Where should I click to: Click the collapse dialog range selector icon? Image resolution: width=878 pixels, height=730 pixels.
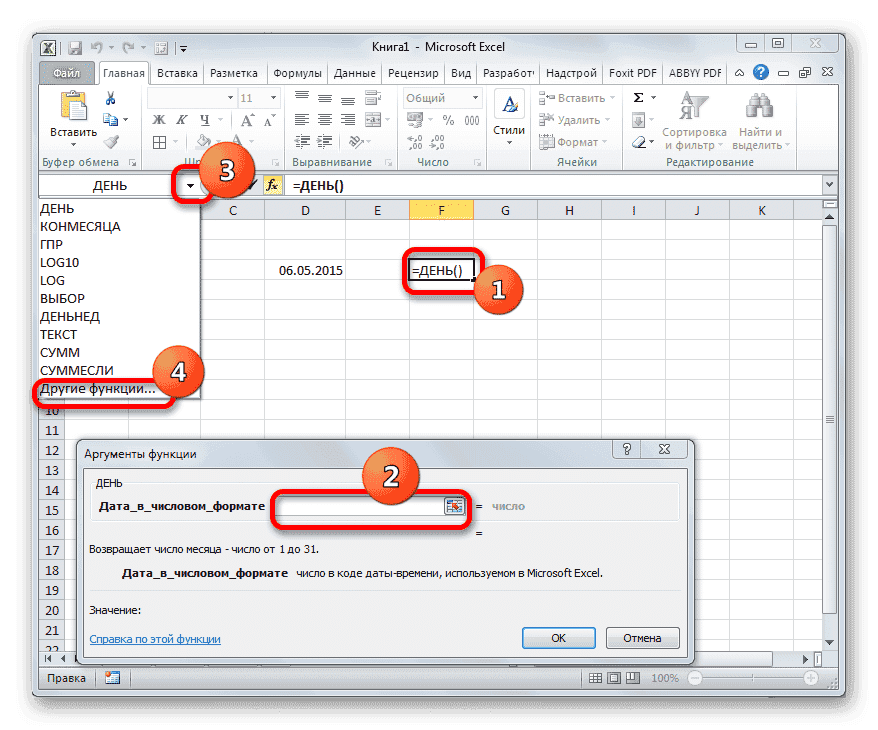pyautogui.click(x=455, y=506)
